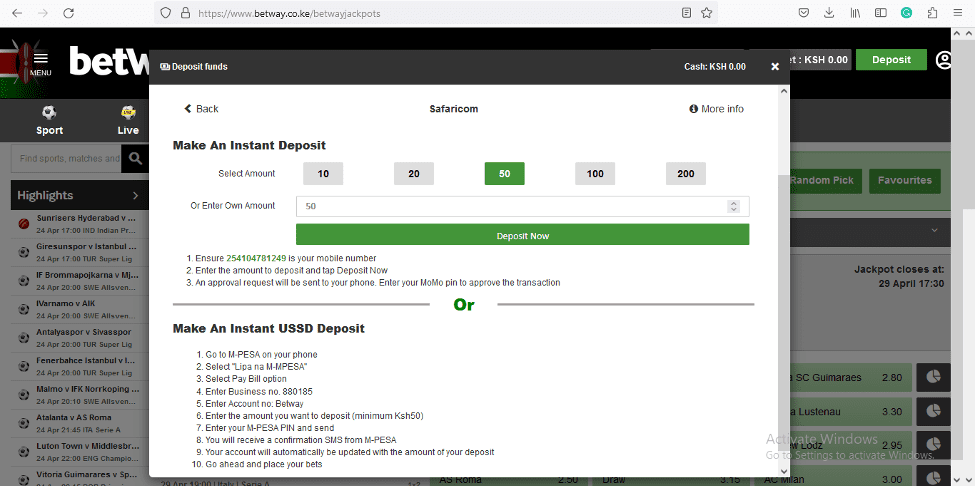The width and height of the screenshot is (977, 487).
Task: Open stats pie icon for SC Guimaraes
Action: click(x=933, y=377)
